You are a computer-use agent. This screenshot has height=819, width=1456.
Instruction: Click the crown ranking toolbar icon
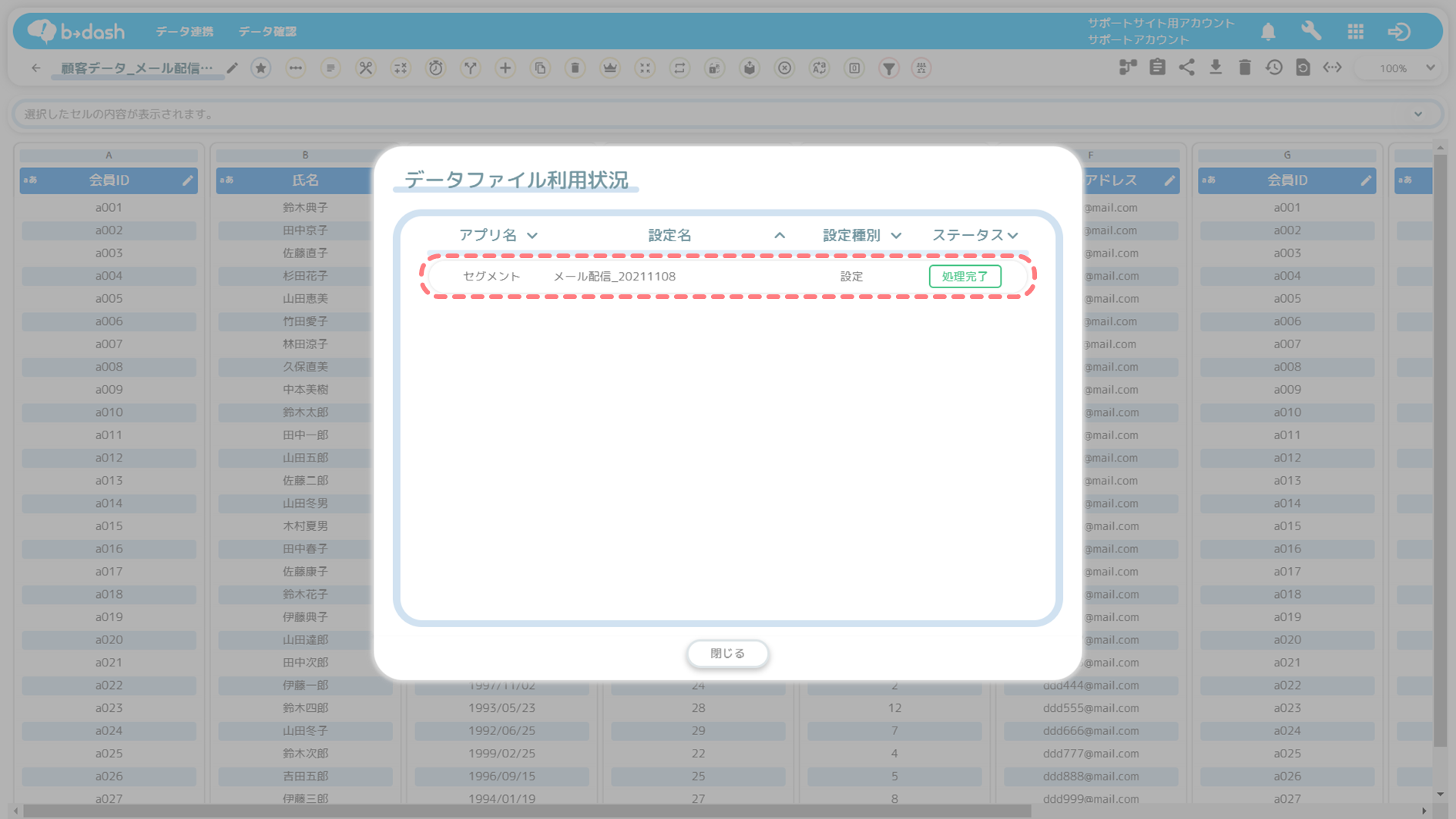coord(610,68)
